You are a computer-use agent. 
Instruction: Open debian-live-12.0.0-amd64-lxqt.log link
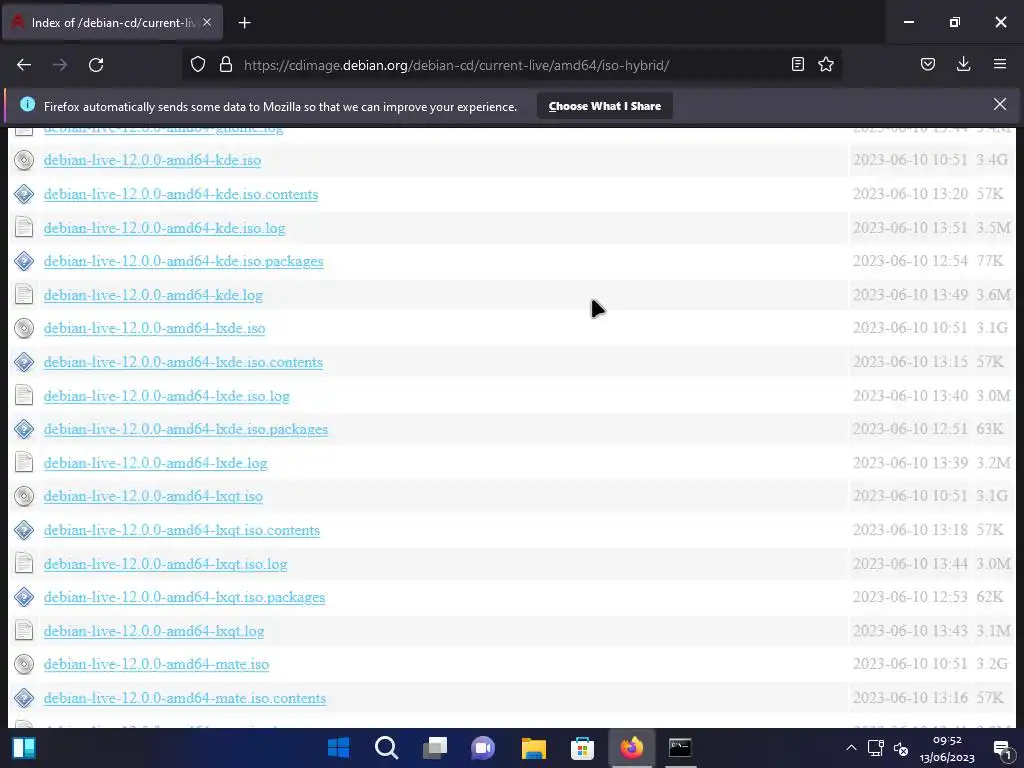[154, 631]
